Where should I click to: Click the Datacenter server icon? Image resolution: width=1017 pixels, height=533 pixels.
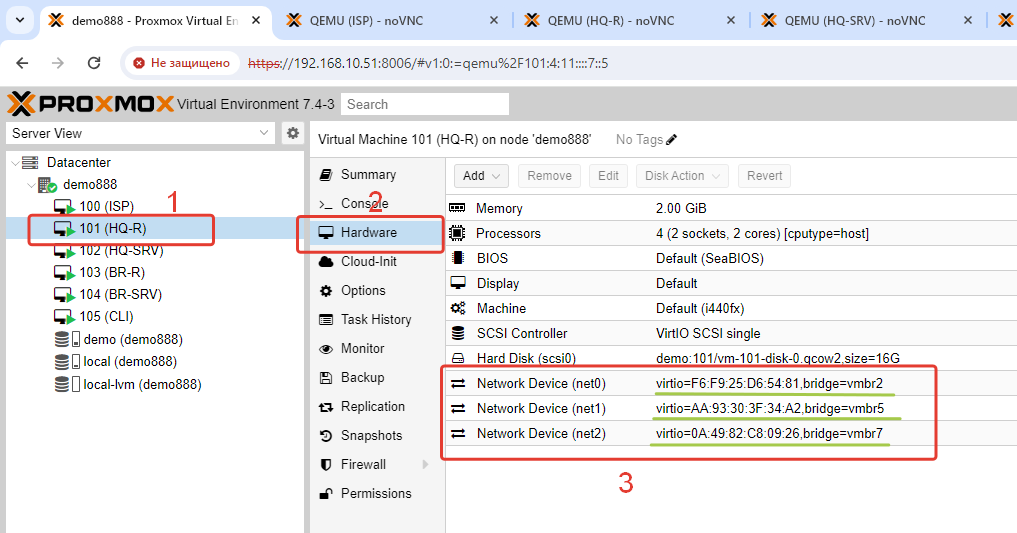pyautogui.click(x=30, y=162)
